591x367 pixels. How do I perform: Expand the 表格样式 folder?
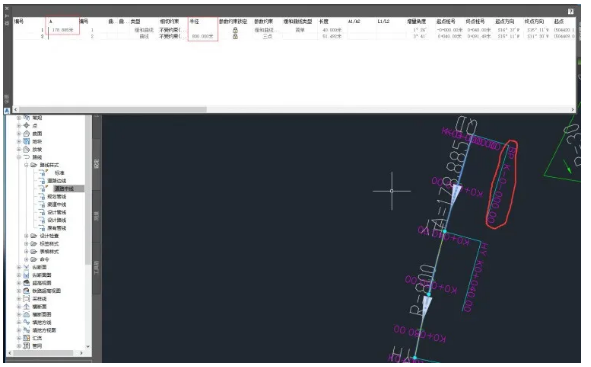click(x=26, y=251)
